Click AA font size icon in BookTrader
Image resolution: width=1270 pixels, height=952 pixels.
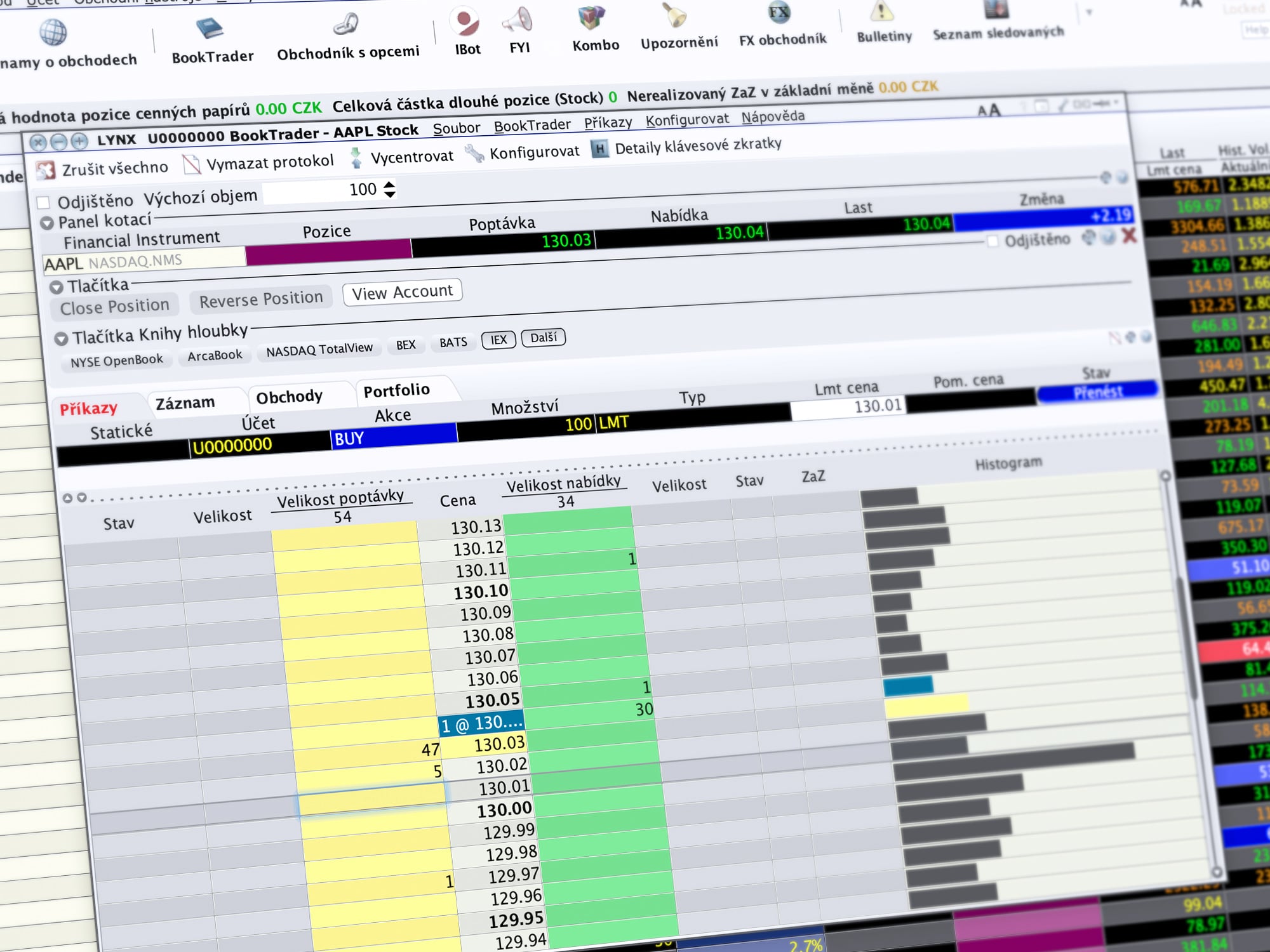tap(989, 110)
